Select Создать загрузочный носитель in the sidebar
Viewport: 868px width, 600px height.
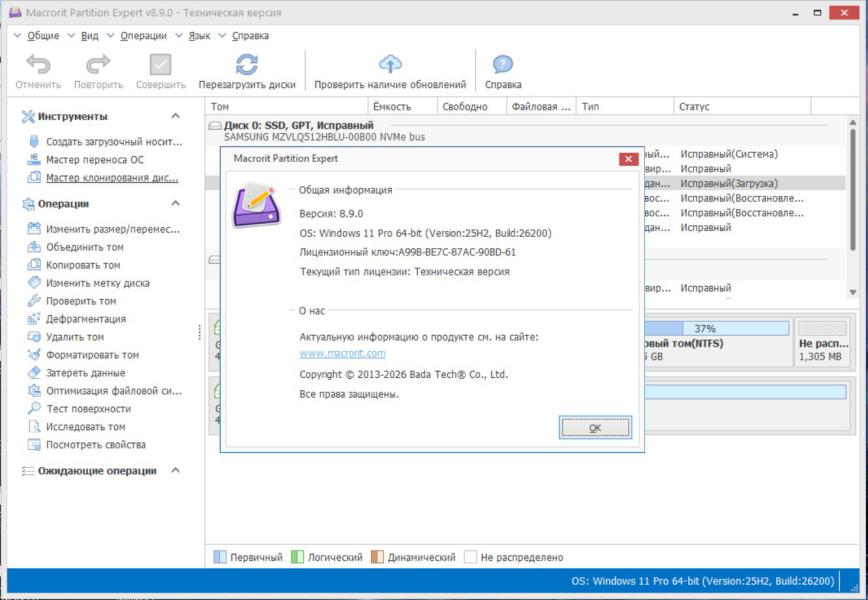(x=111, y=142)
